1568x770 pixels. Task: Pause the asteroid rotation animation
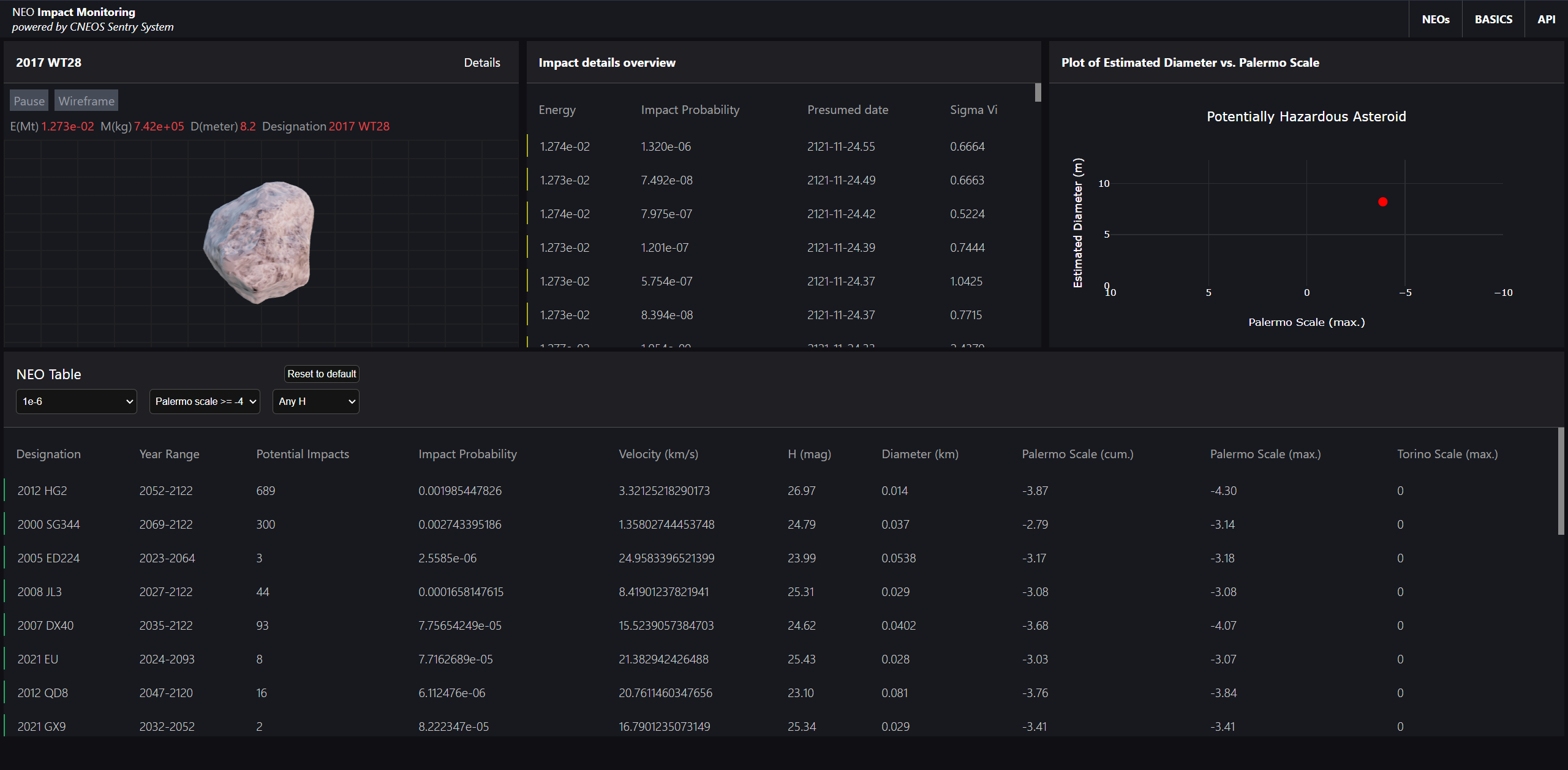29,101
